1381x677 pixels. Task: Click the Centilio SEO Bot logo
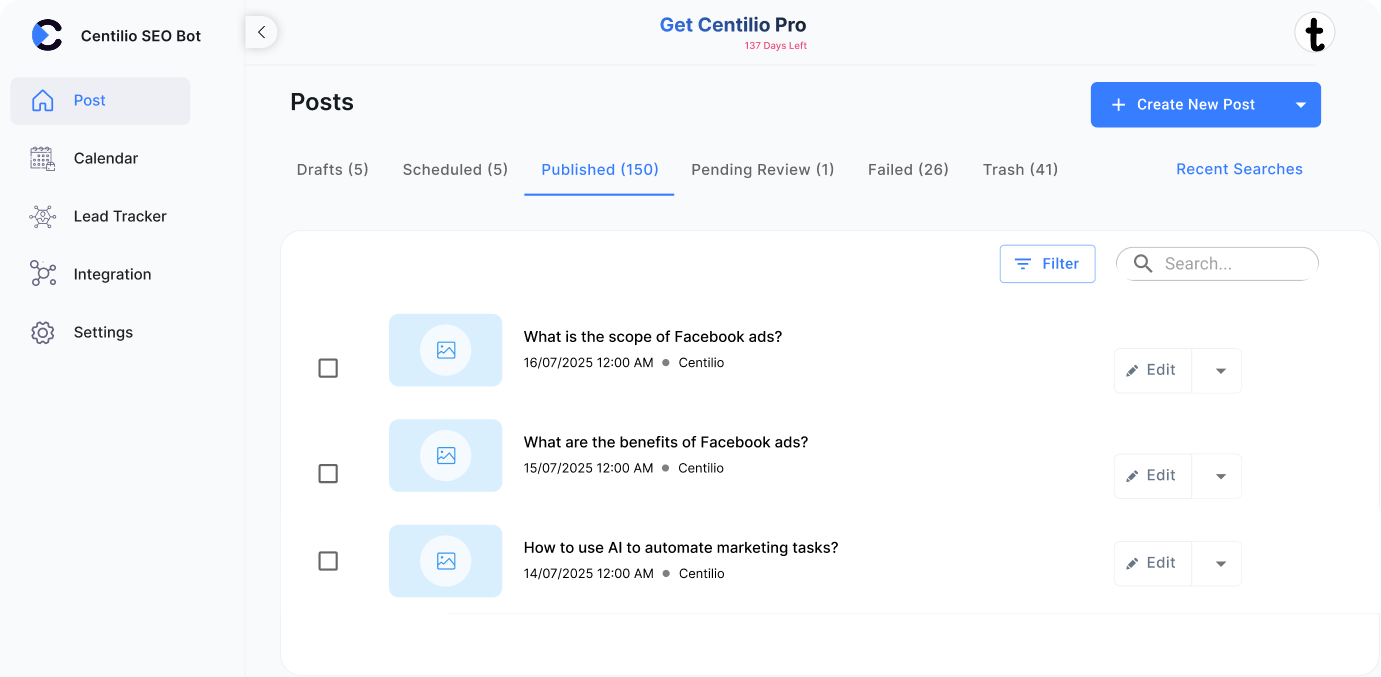pos(47,35)
